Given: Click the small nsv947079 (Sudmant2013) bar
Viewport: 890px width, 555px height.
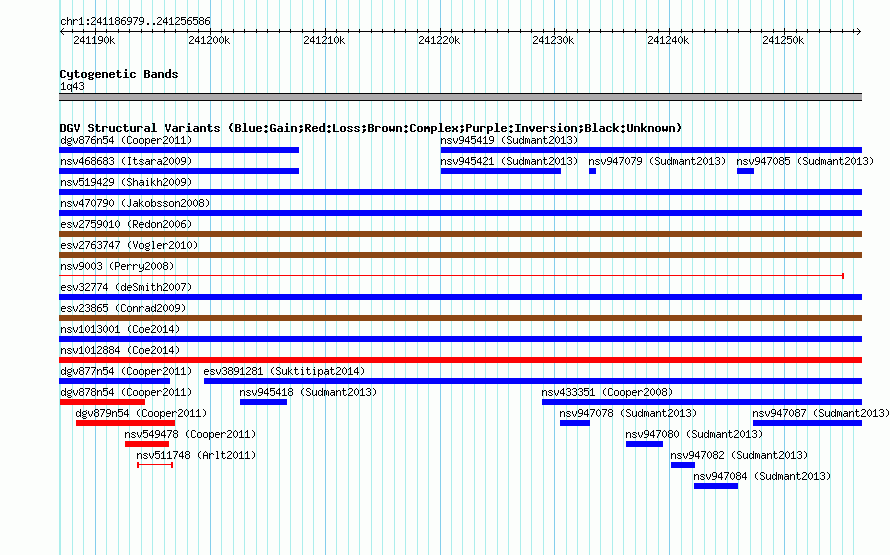Looking at the screenshot, I should pos(593,171).
